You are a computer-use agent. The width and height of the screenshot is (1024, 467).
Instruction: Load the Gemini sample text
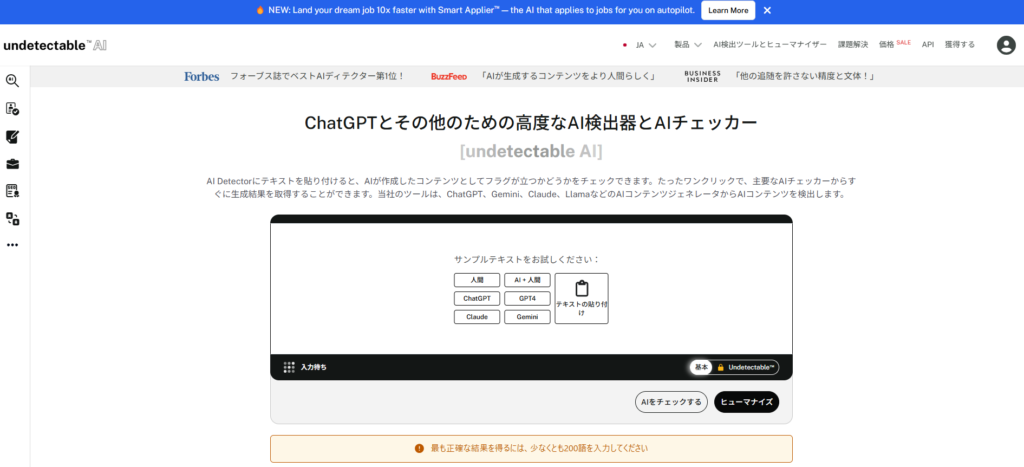coord(528,317)
